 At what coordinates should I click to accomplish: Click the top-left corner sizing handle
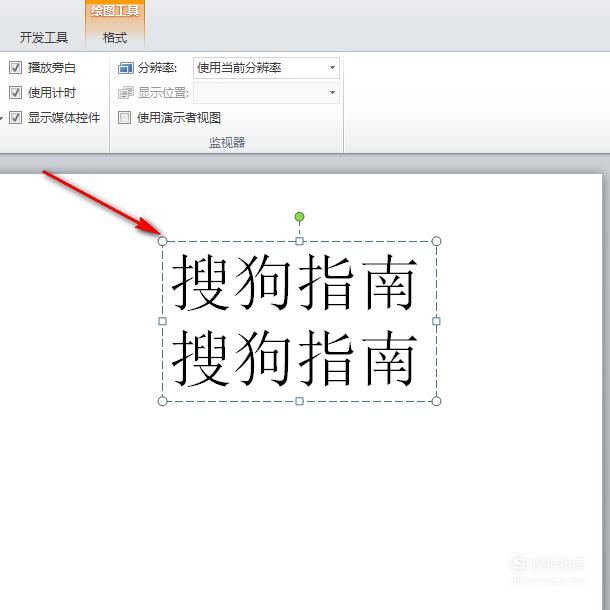coord(163,241)
